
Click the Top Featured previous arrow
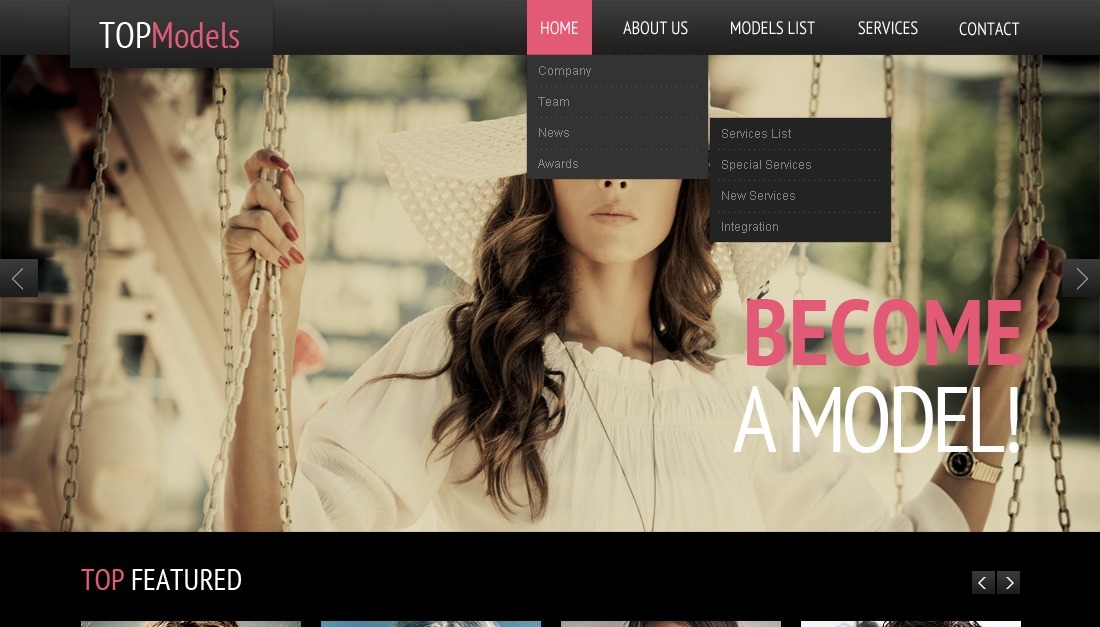point(983,582)
